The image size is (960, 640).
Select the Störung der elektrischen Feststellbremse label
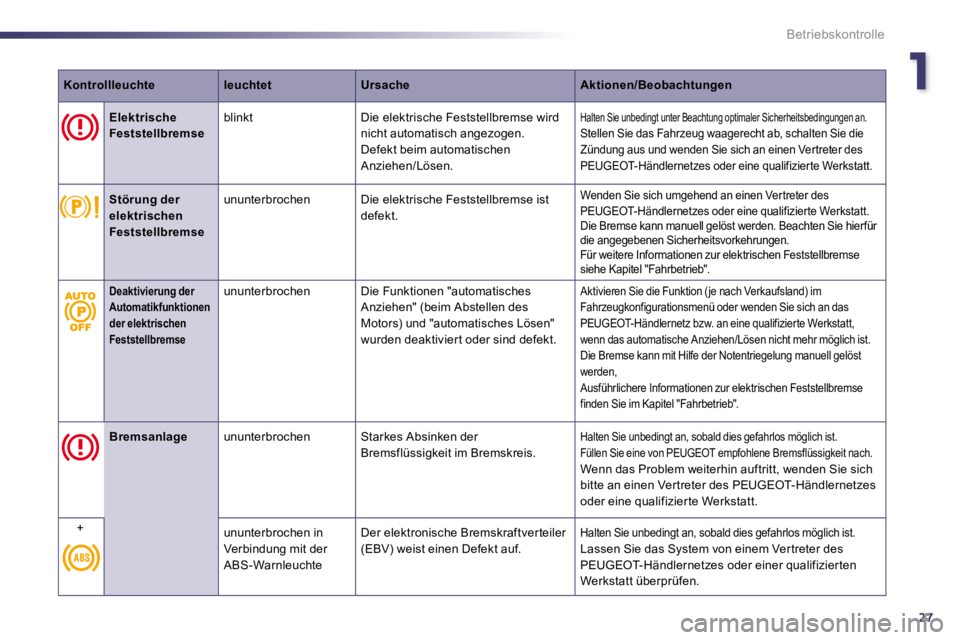(157, 216)
